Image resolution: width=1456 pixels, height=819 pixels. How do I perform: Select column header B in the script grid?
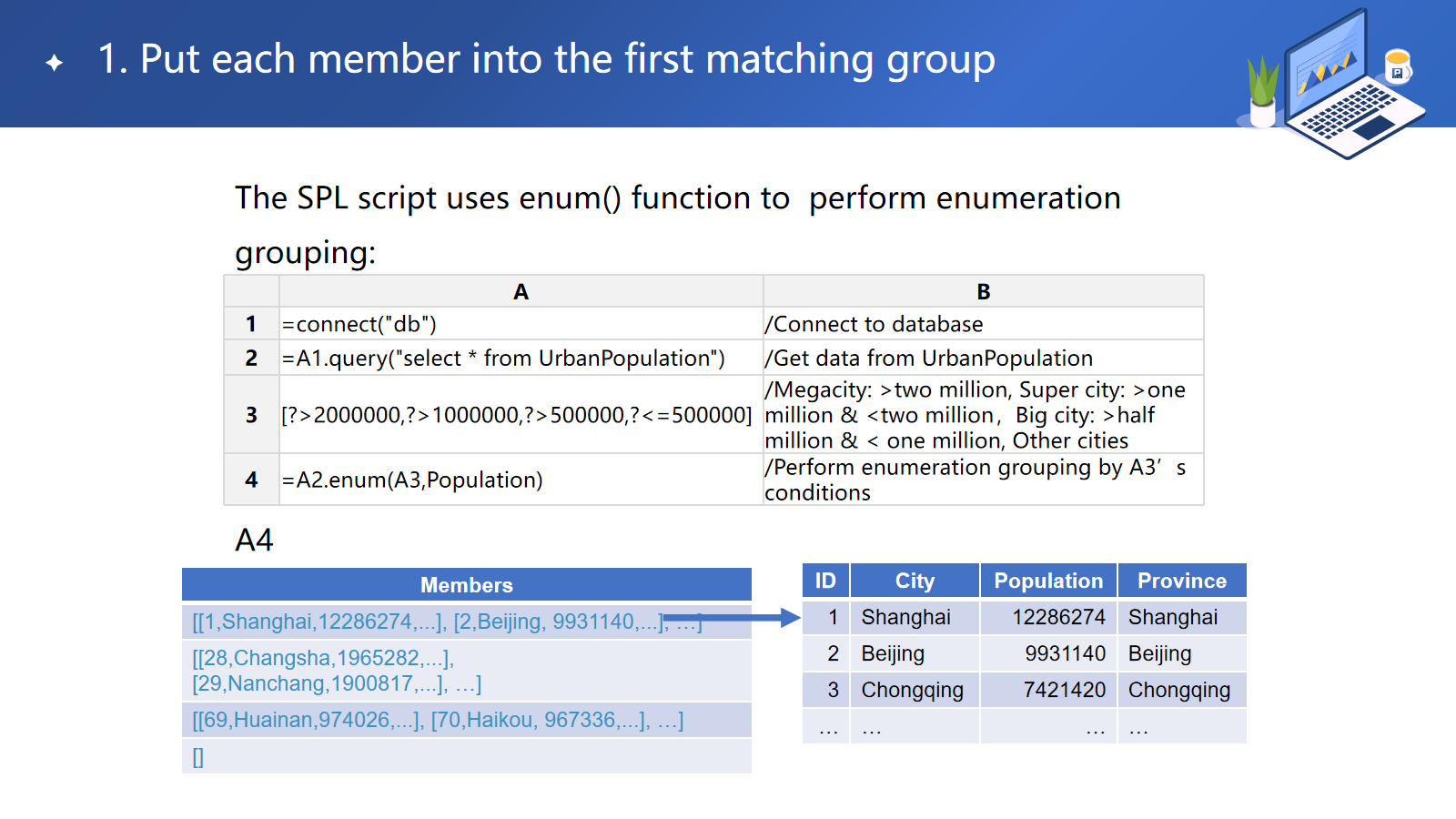tap(983, 292)
